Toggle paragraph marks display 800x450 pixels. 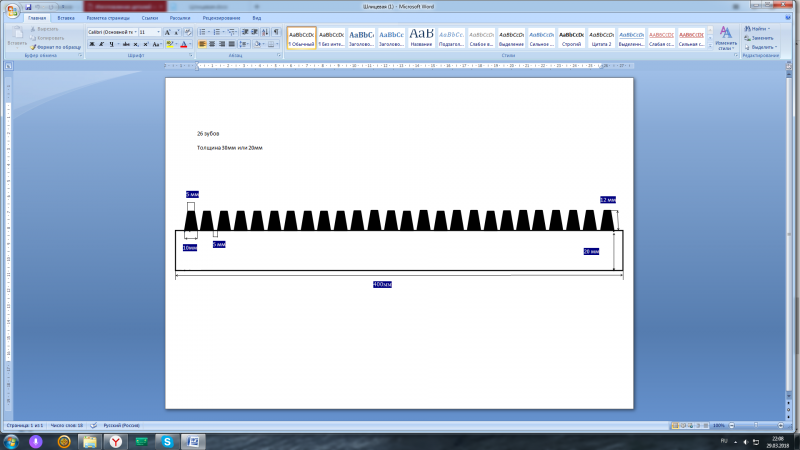point(276,32)
